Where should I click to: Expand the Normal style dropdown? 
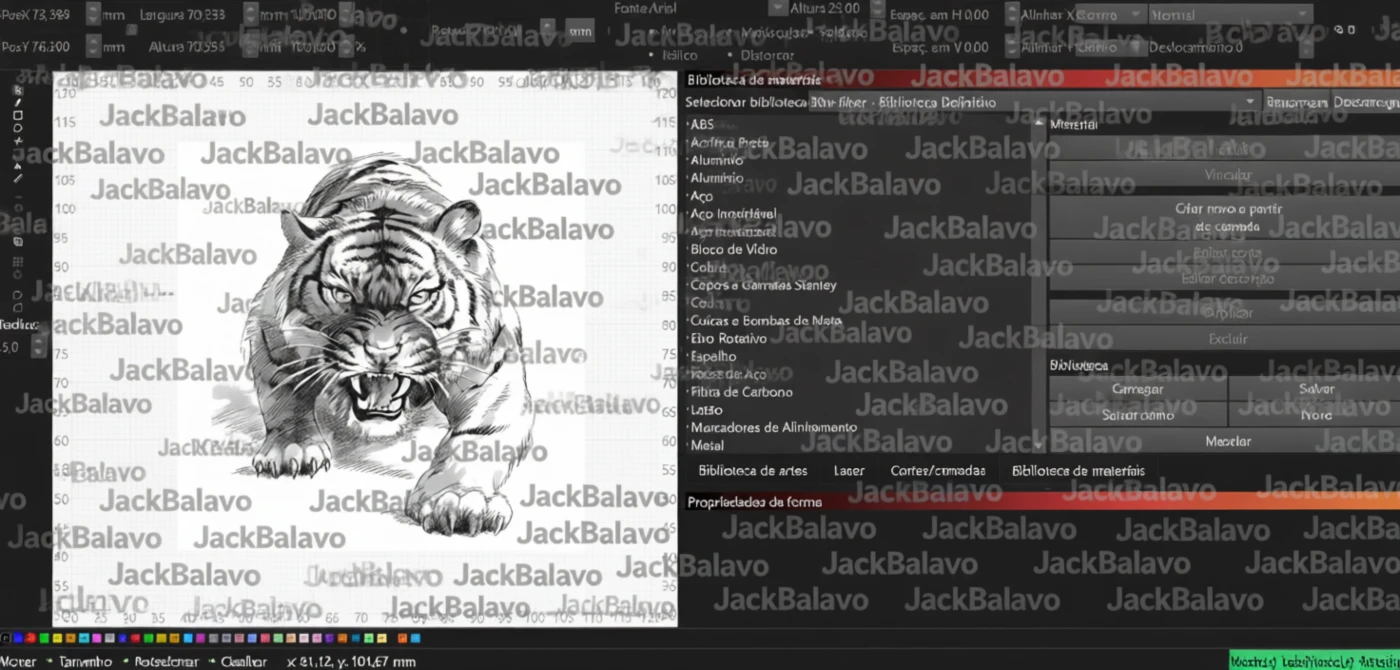(x=1300, y=15)
